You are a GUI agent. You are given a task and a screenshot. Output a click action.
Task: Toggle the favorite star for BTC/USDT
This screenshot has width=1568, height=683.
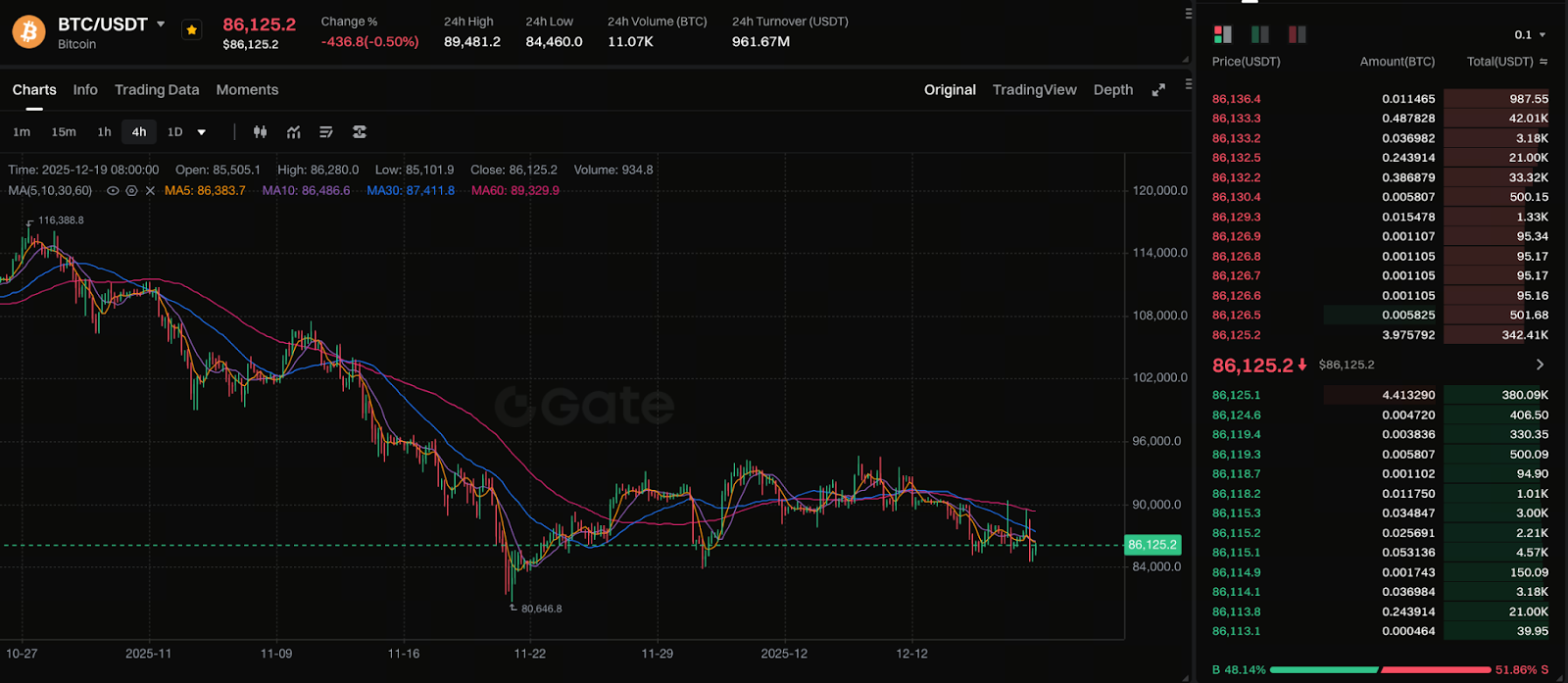click(192, 30)
